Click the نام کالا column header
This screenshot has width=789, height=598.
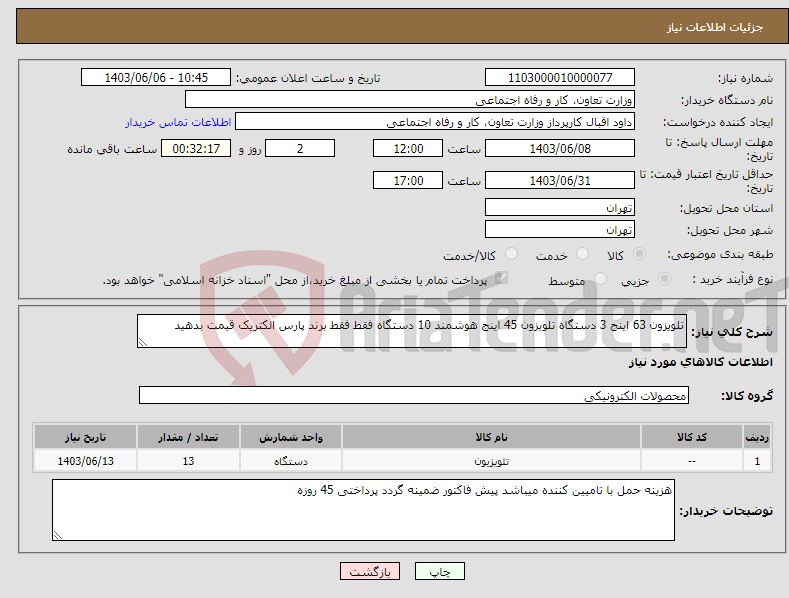491,437
